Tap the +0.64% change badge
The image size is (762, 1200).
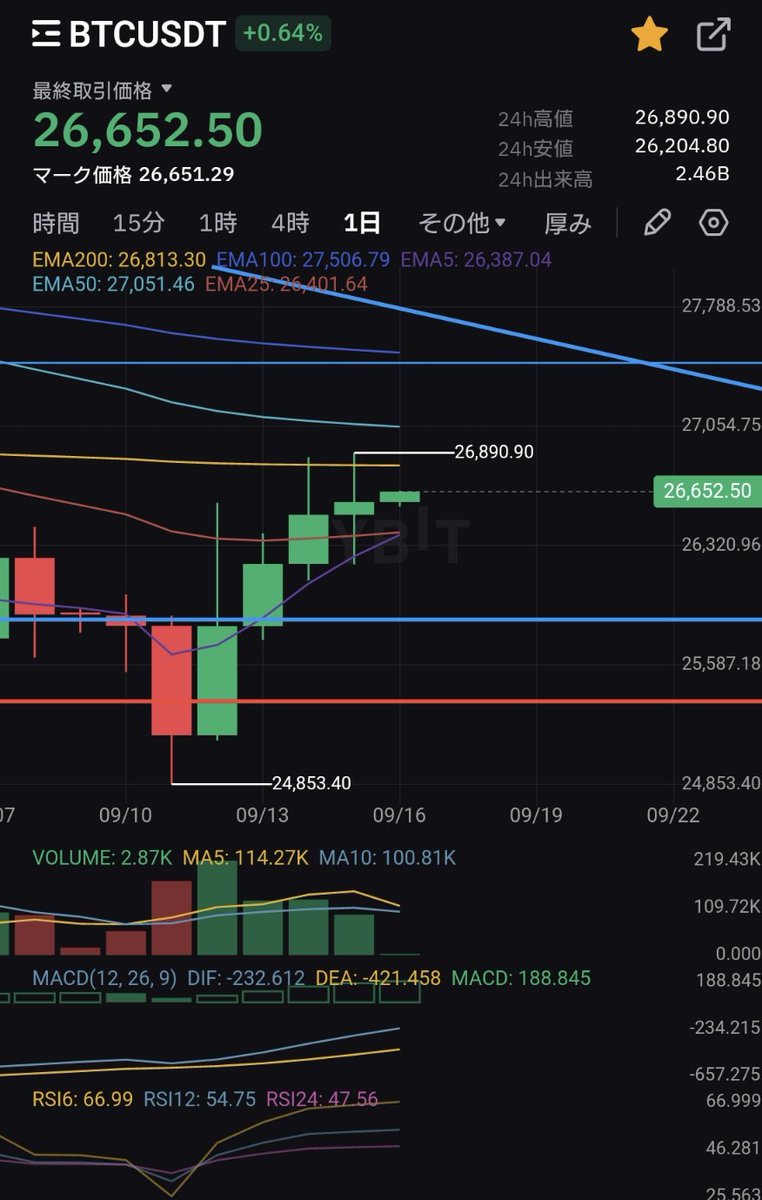283,33
